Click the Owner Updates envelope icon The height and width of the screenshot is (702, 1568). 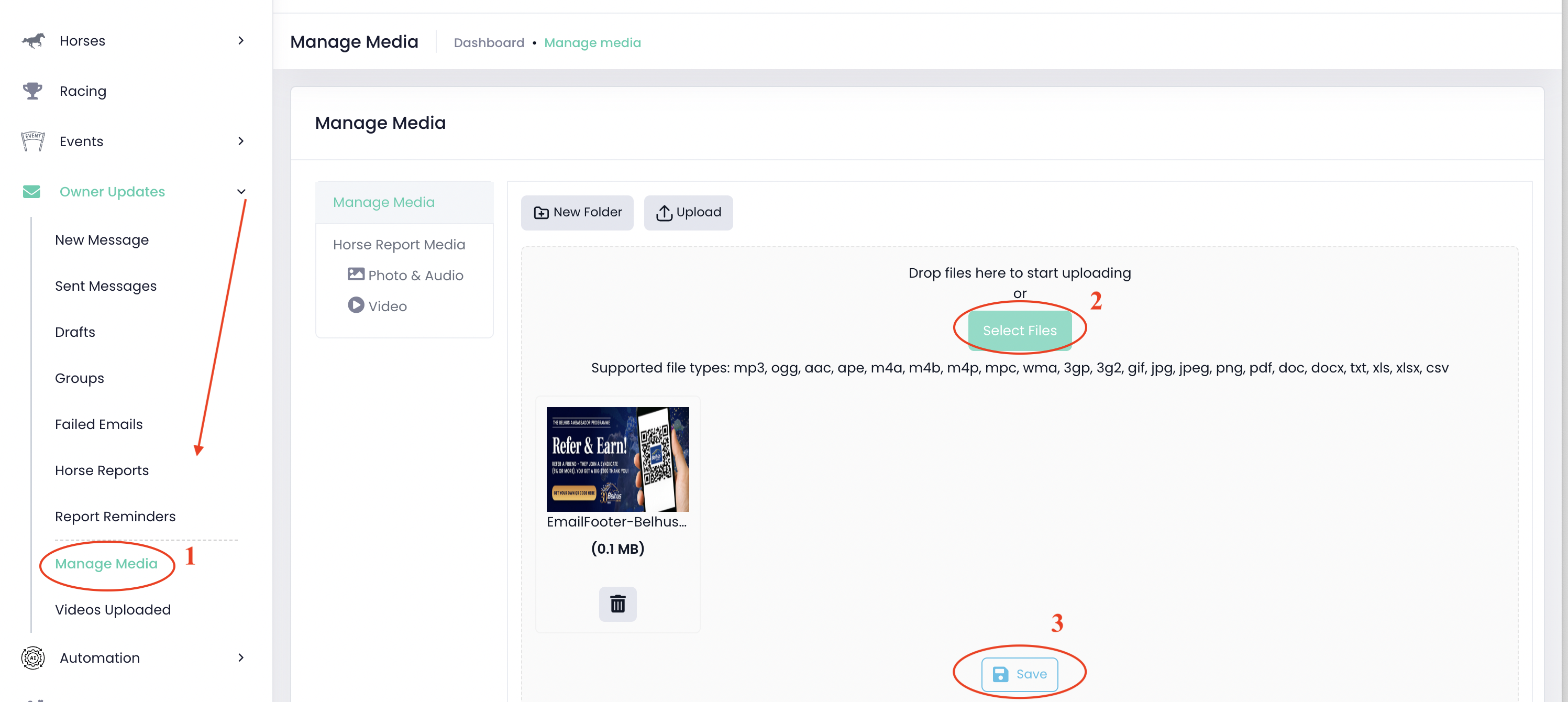tap(31, 192)
